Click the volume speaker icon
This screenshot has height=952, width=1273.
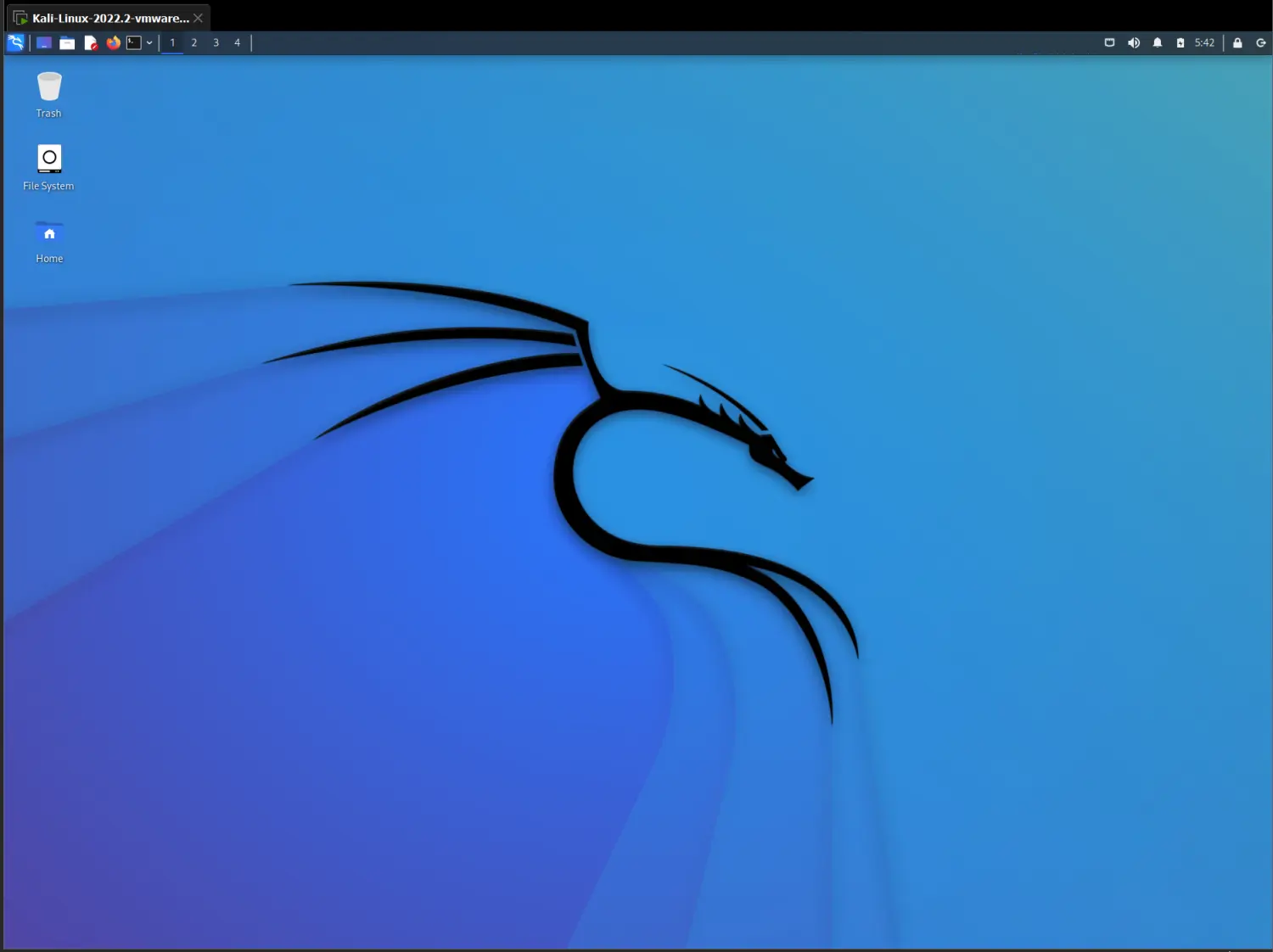pyautogui.click(x=1134, y=42)
